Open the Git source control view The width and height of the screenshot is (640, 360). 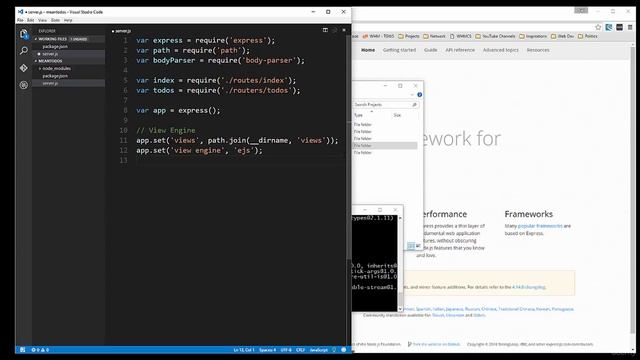pyautogui.click(x=24, y=68)
